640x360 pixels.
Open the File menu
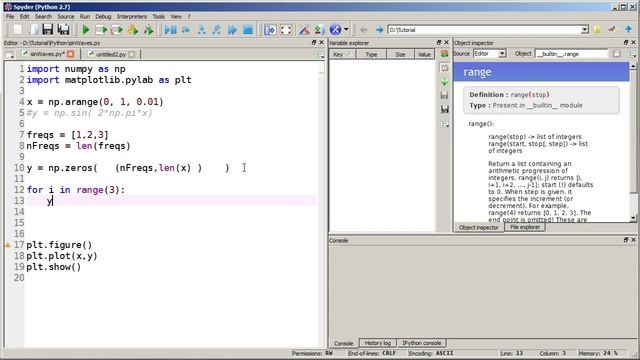click(10, 16)
